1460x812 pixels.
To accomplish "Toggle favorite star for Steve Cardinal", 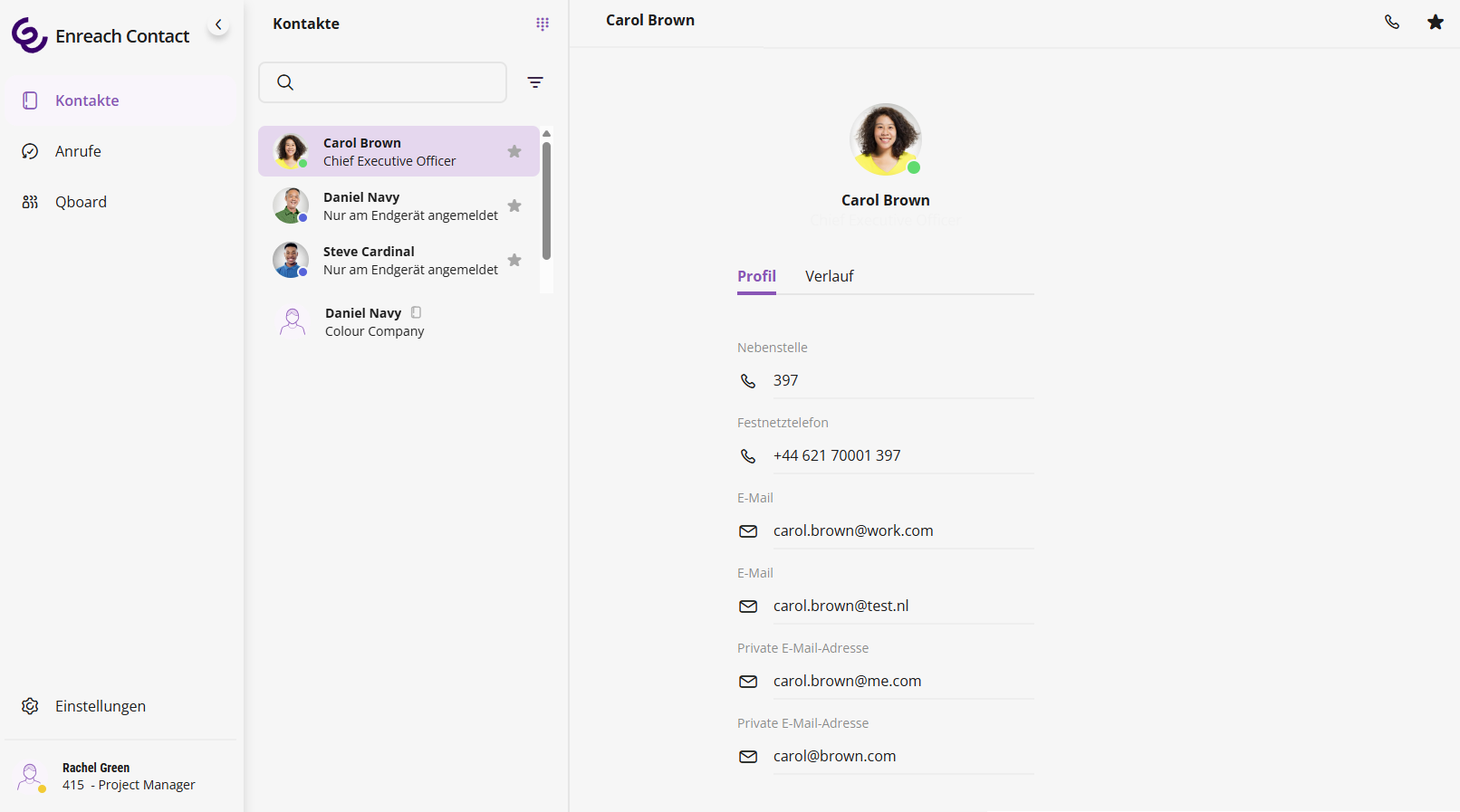I will pos(514,260).
